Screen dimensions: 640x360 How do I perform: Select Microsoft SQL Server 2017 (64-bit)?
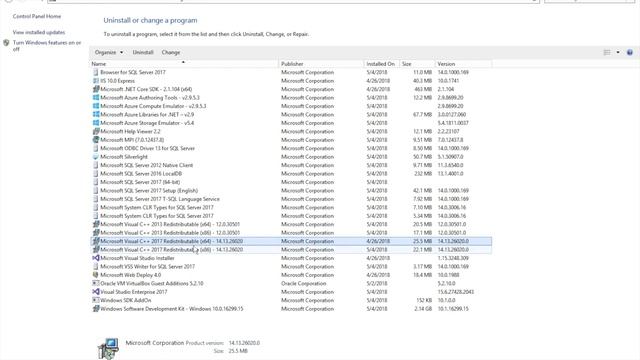291,182
